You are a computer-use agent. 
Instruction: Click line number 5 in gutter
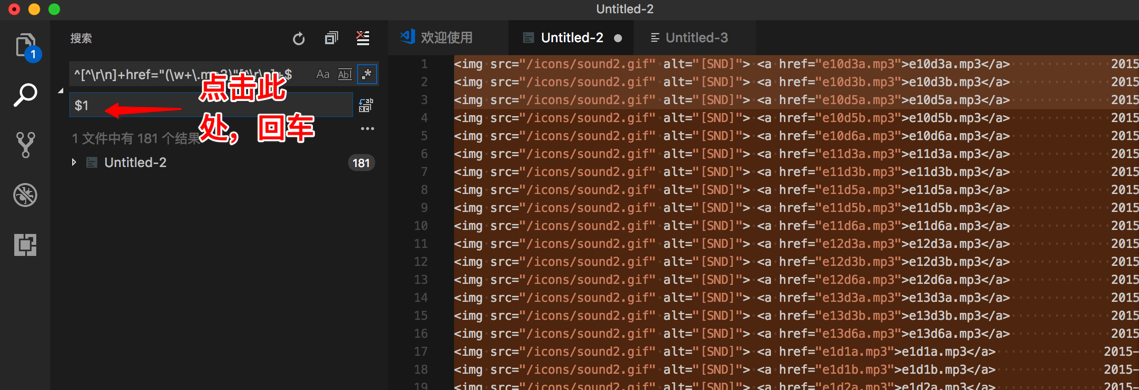[x=424, y=136]
